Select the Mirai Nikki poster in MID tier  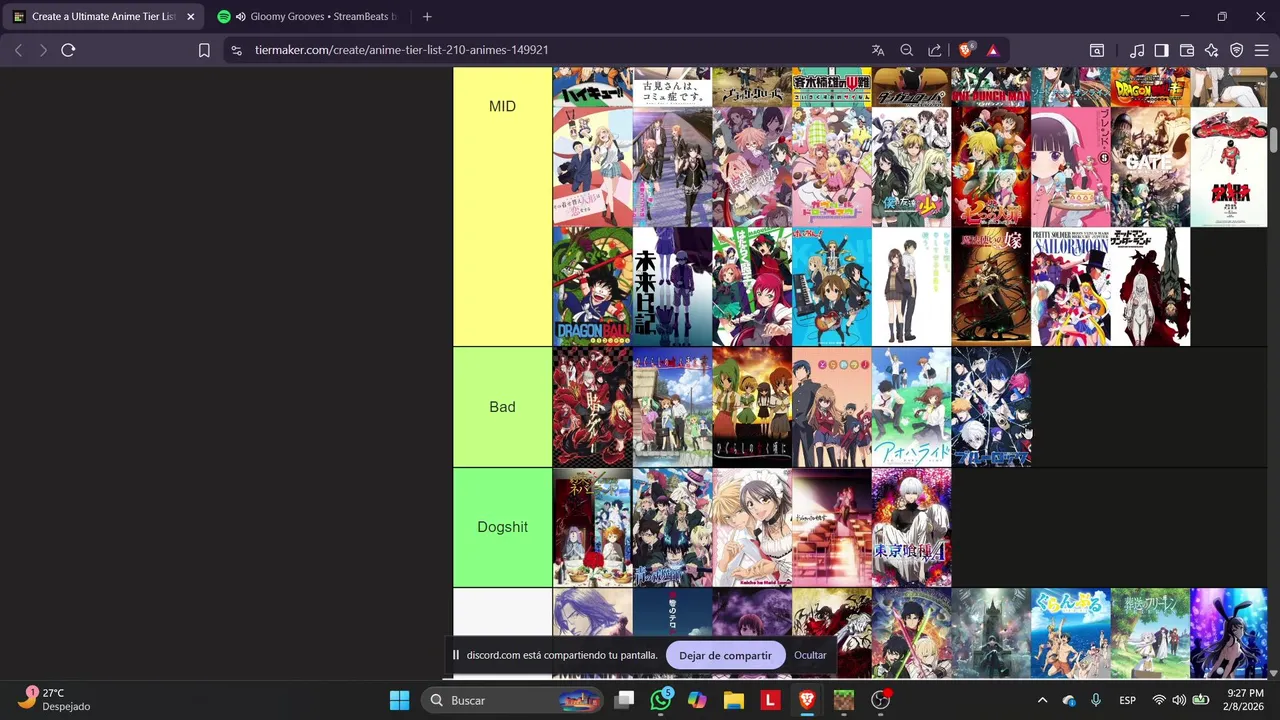[672, 286]
